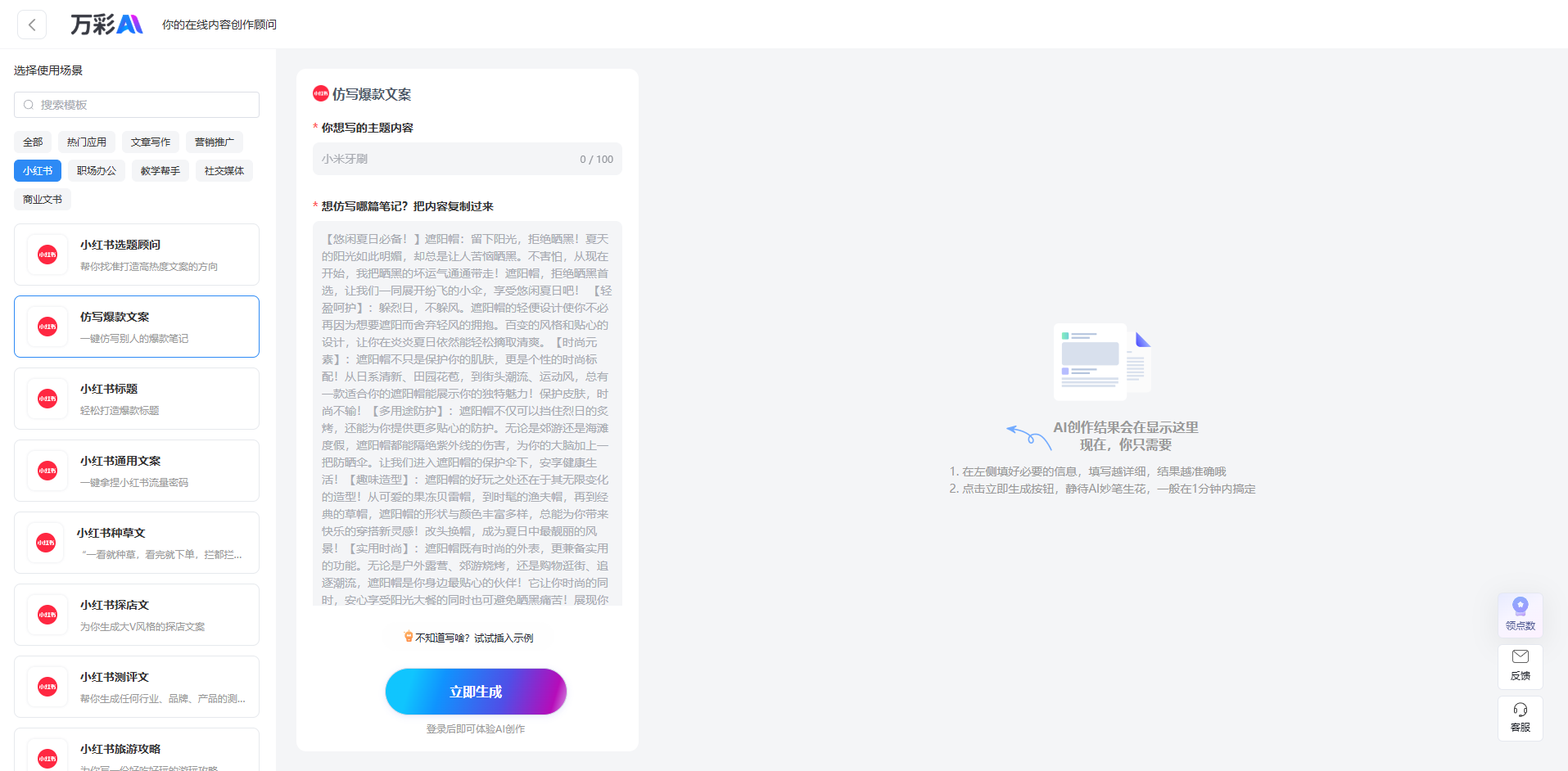The width and height of the screenshot is (1568, 771).
Task: Select the 文章写作 category tab
Action: pyautogui.click(x=151, y=142)
